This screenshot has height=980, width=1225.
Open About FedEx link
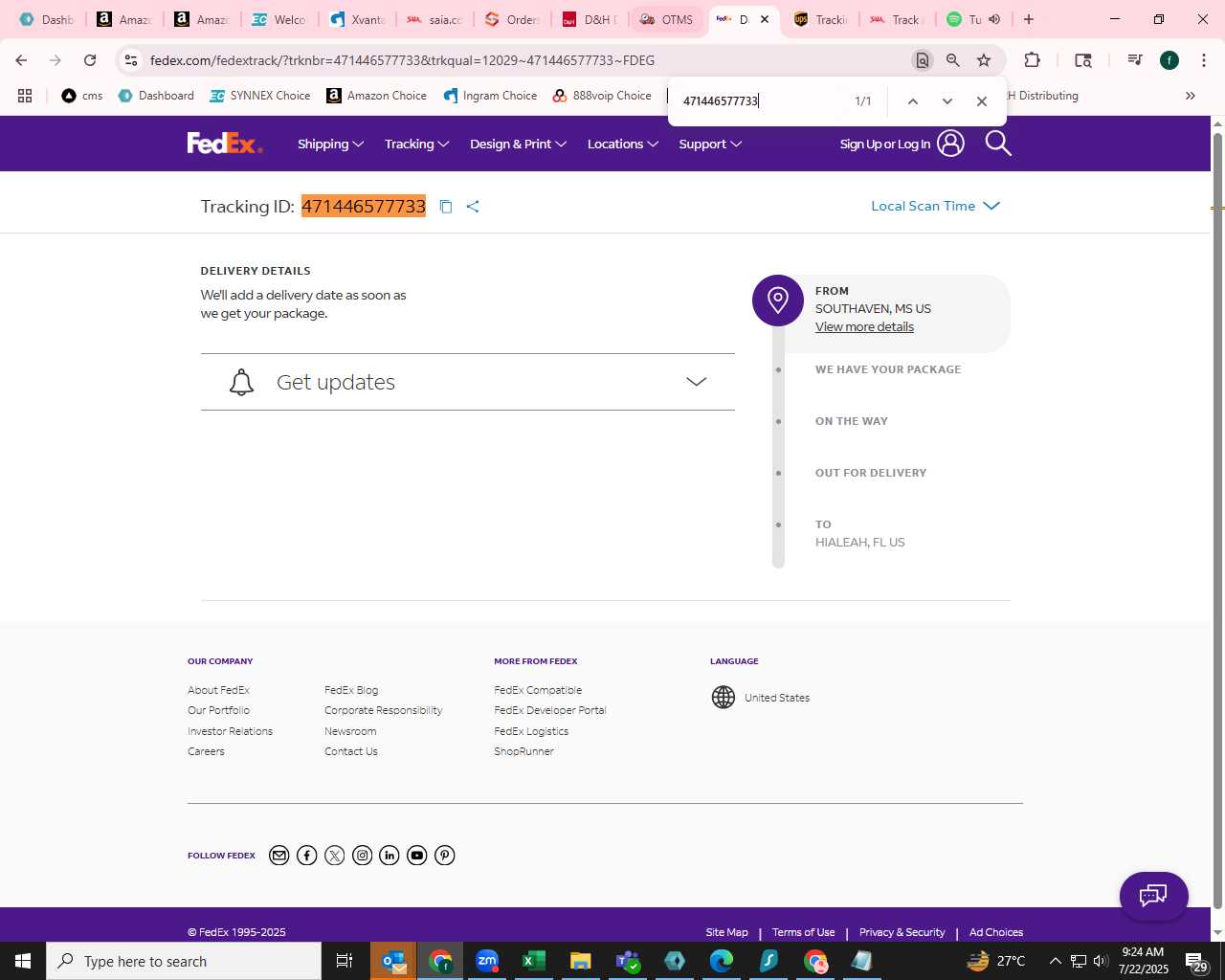[218, 690]
